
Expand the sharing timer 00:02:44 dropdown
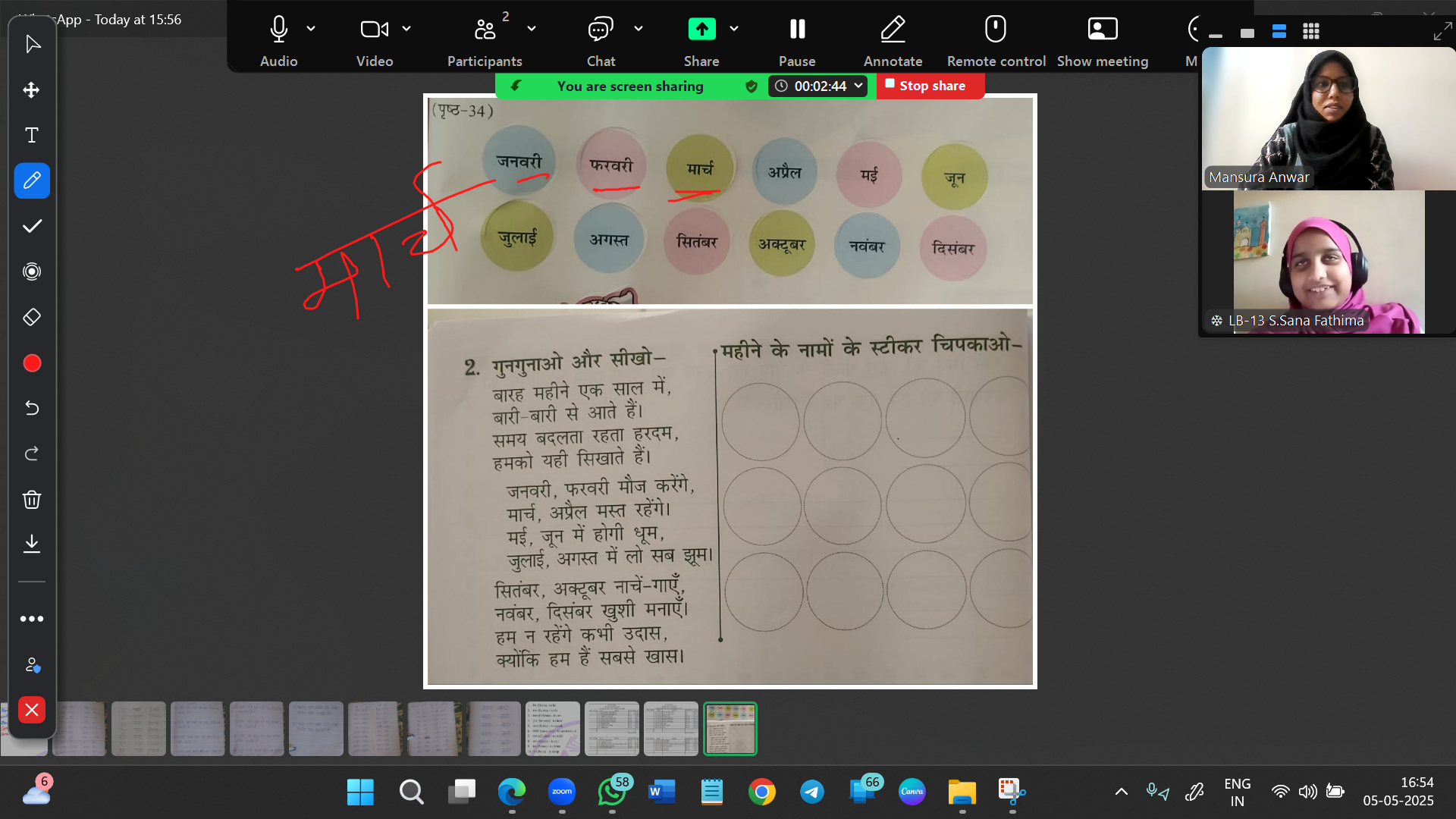point(858,86)
